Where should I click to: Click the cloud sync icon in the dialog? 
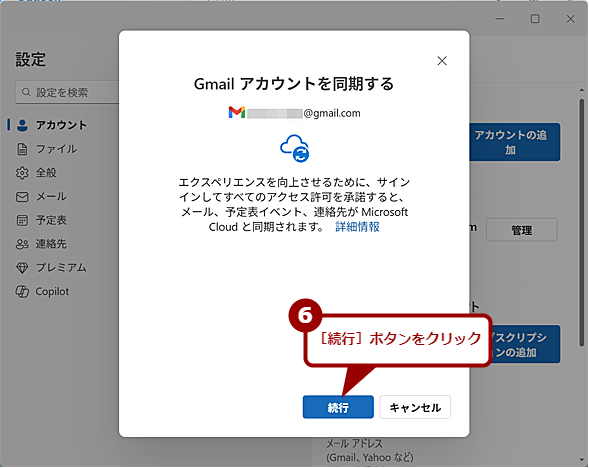[x=295, y=148]
